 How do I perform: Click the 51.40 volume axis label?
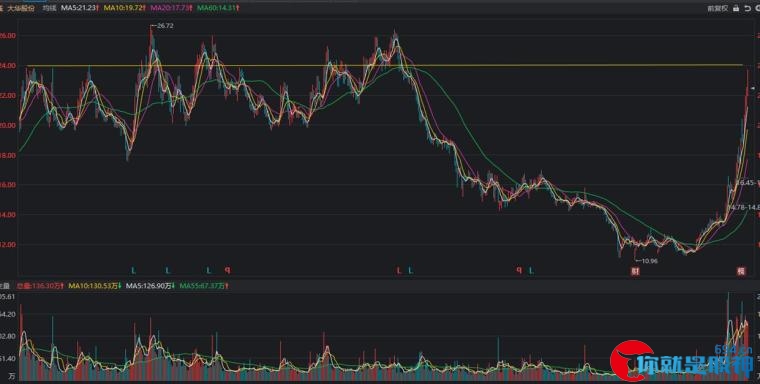coord(8,358)
